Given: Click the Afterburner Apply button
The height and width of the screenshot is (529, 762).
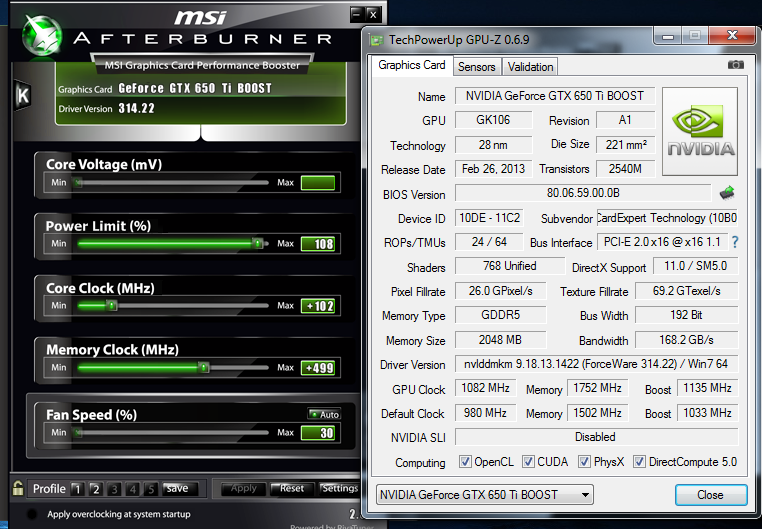Looking at the screenshot, I should point(243,489).
